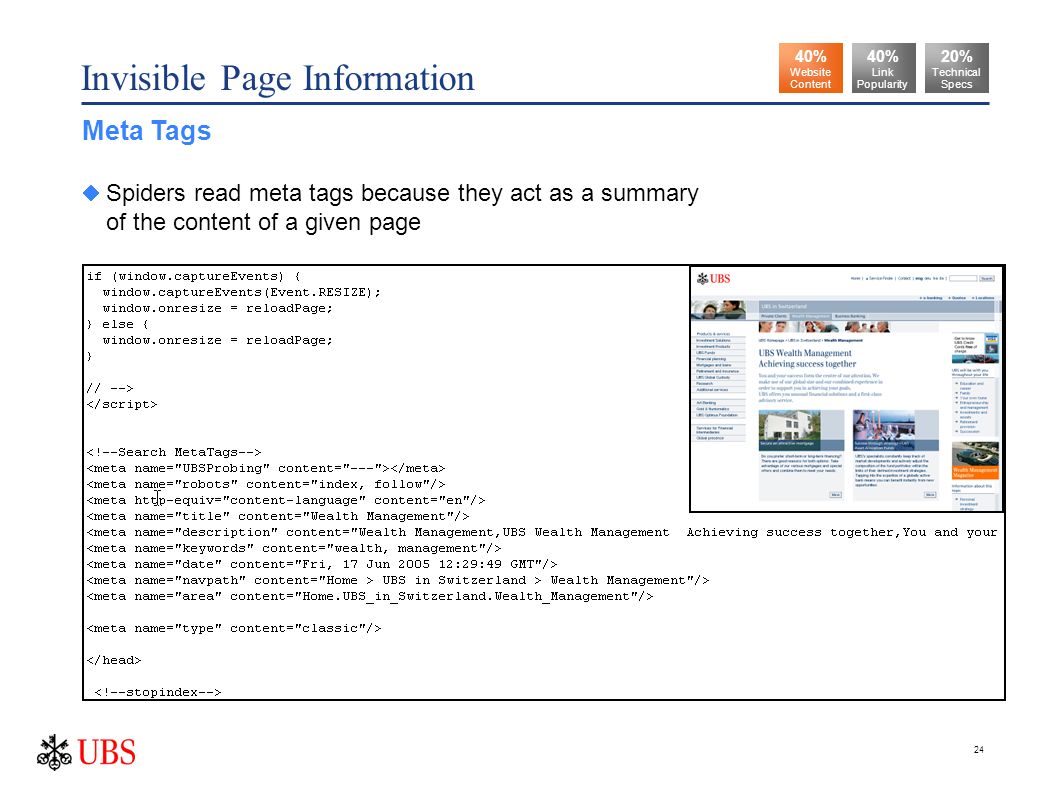
Task: Click the blue diamond bullet point
Action: point(91,193)
